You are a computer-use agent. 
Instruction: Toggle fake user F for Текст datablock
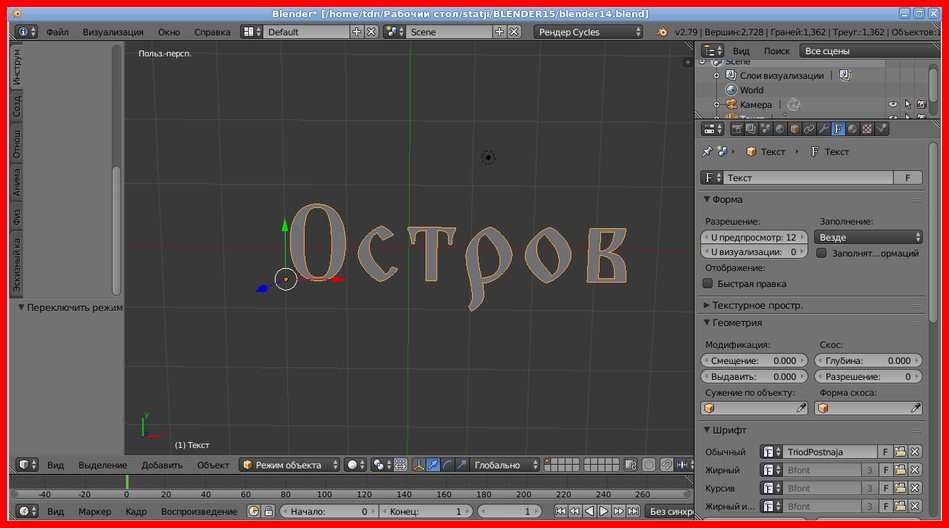907,177
